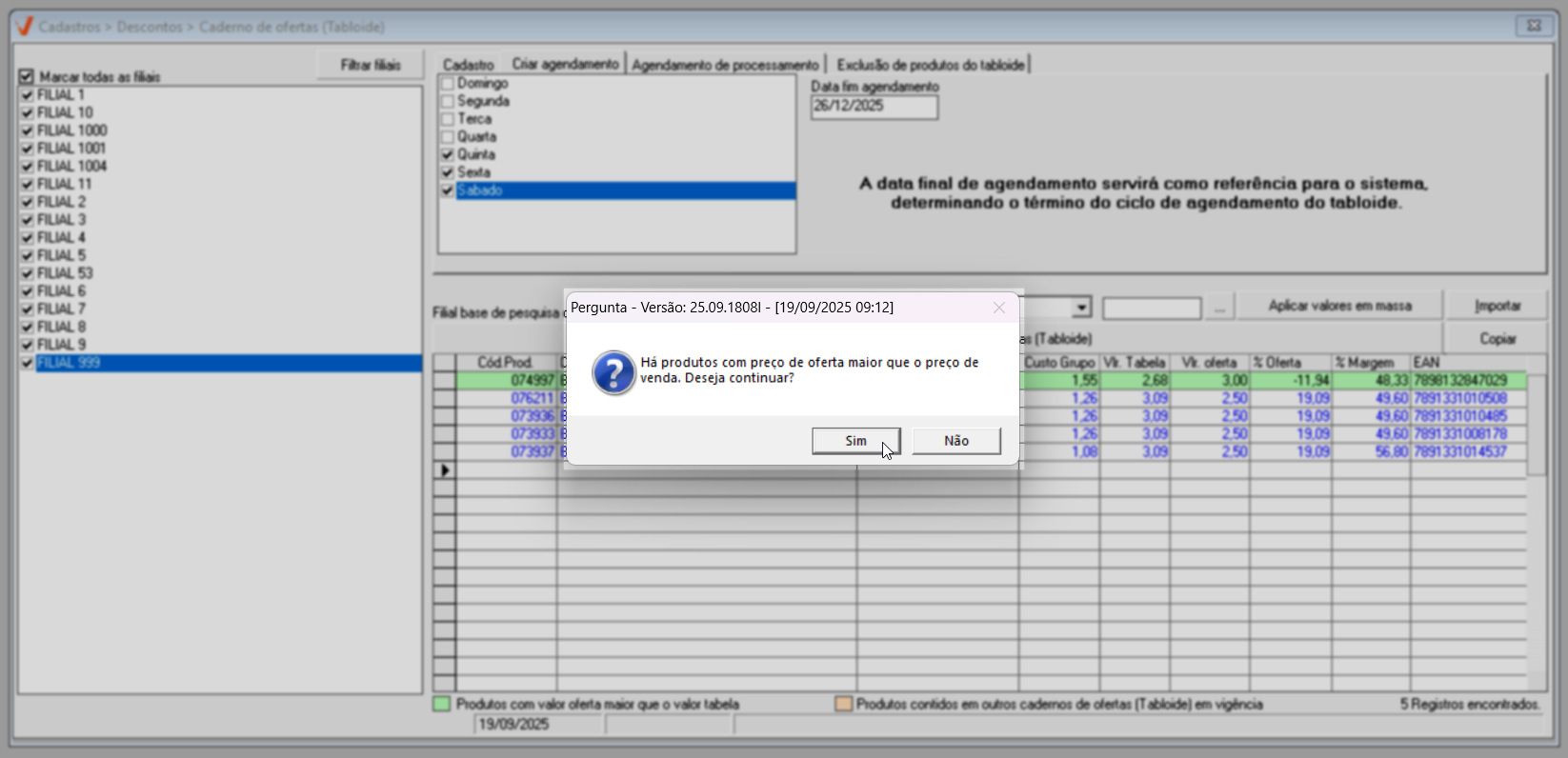The width and height of the screenshot is (1568, 758).
Task: Click the empty field before the three-dots button
Action: pos(1152,308)
